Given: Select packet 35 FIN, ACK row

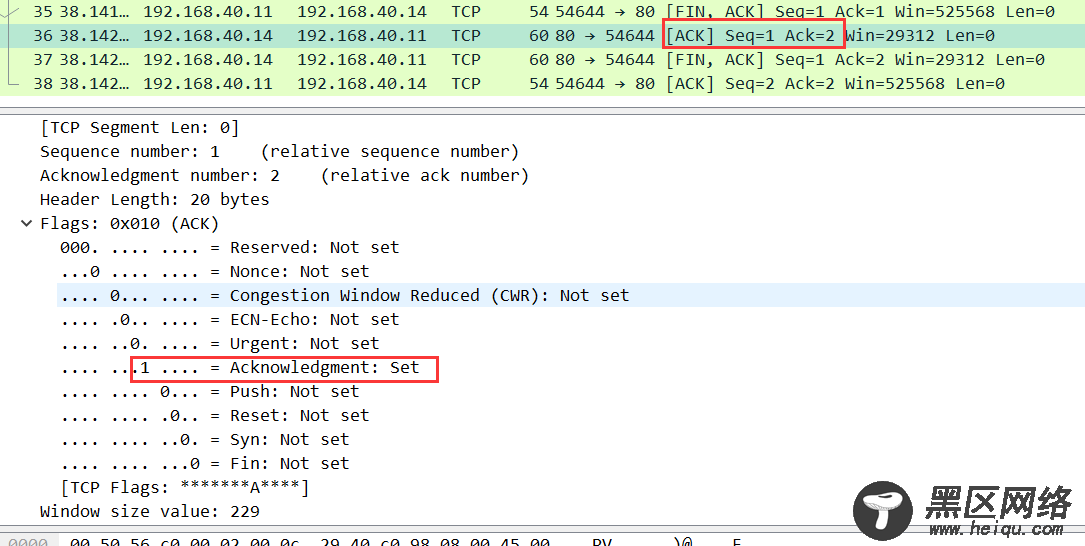Looking at the screenshot, I should [x=542, y=12].
